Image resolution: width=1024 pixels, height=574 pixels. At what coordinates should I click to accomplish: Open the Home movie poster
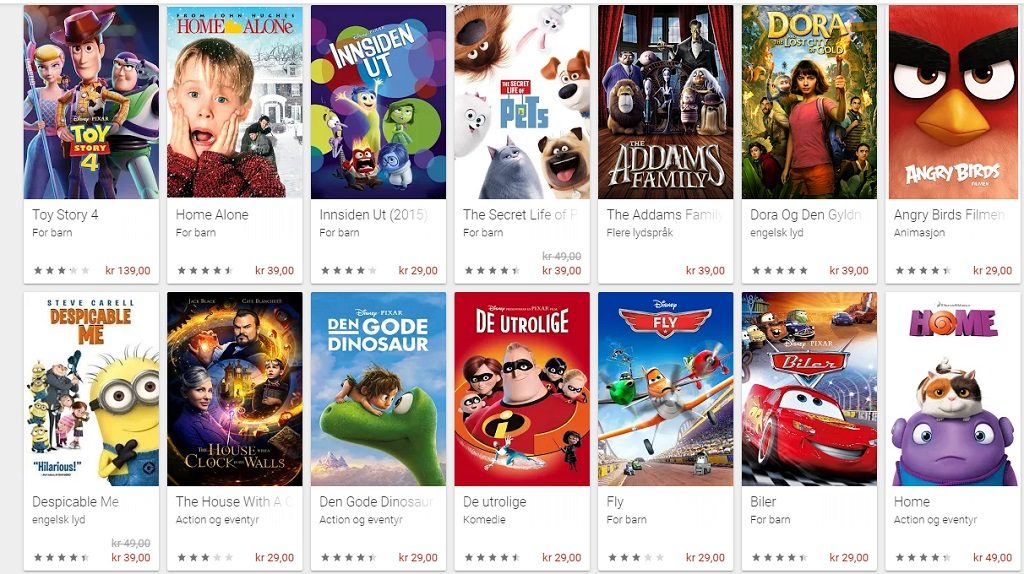[x=953, y=389]
